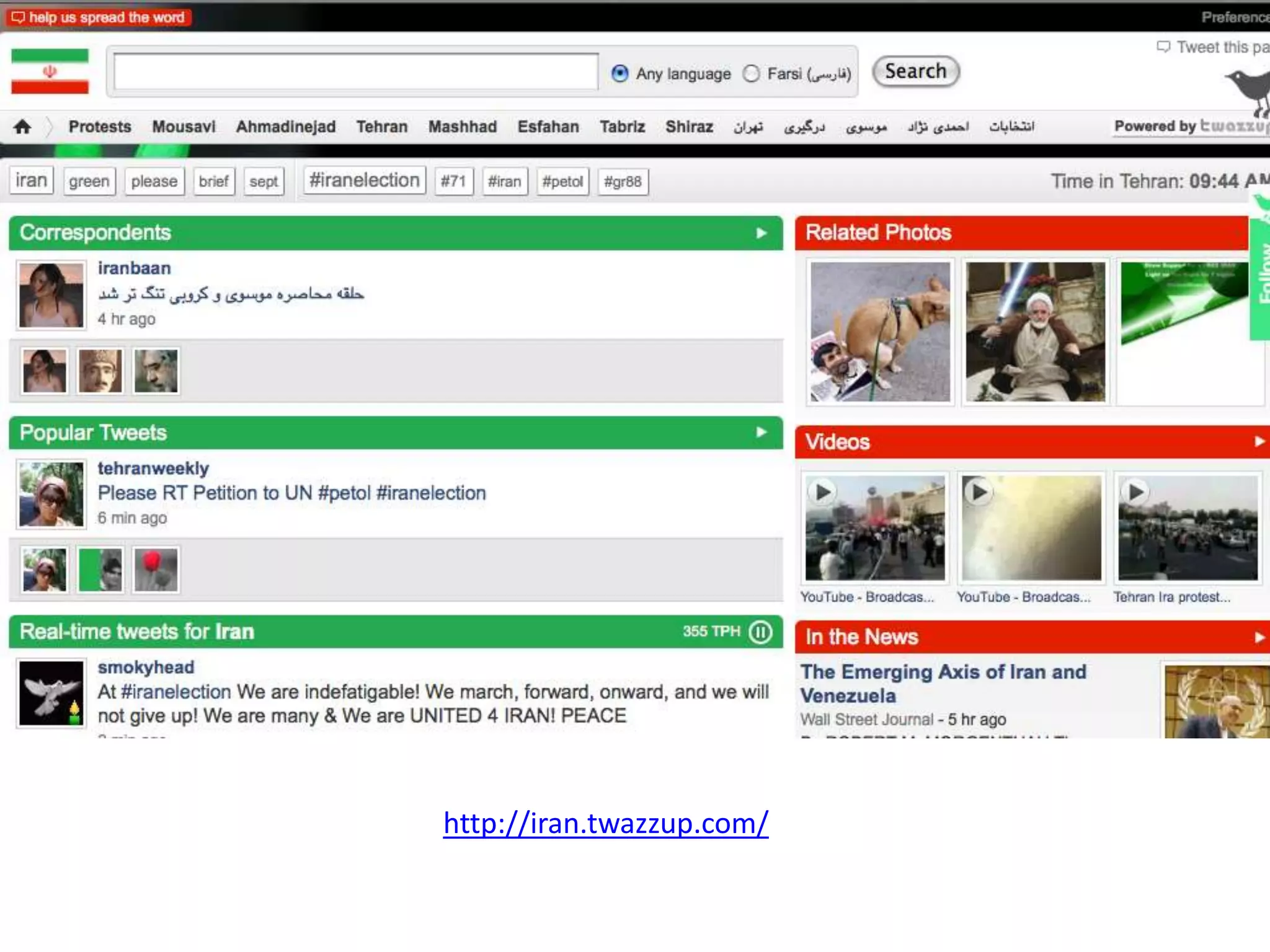Click the Tweet this page icon
The image size is (1270, 952).
coord(1163,47)
